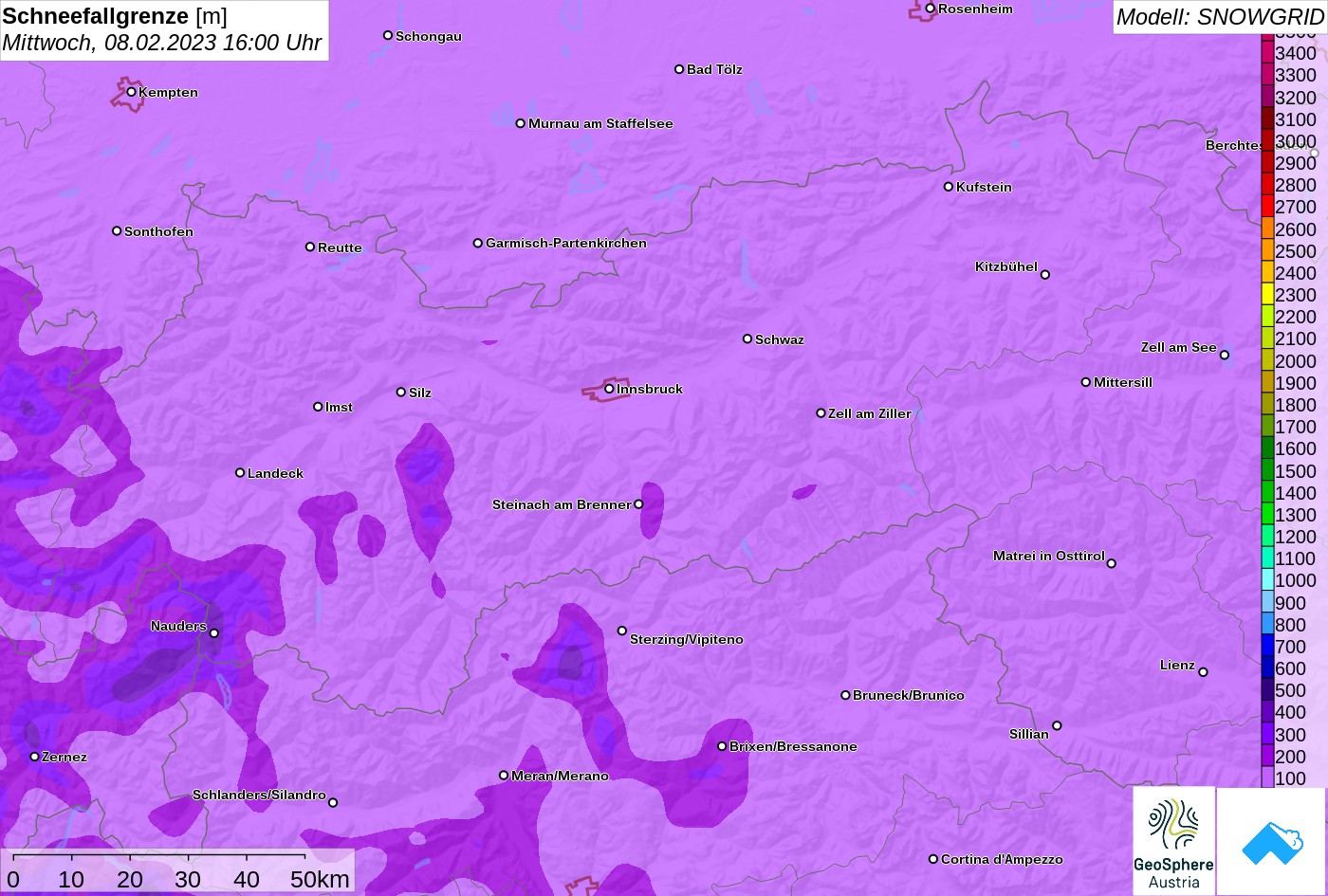Select the 1500 m green legend swatch
Image resolution: width=1328 pixels, height=896 pixels.
[x=1267, y=470]
